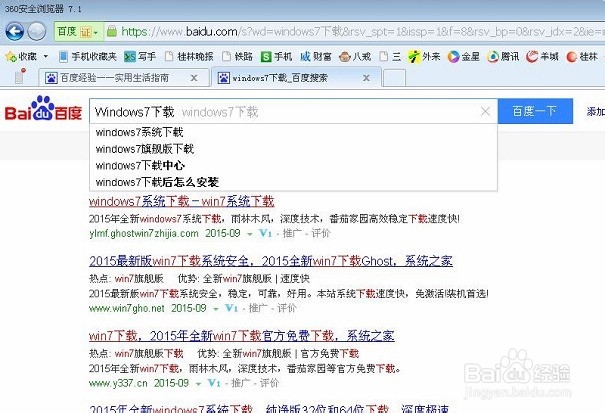Open the 腾讯 bookmark
605x413 pixels.
click(503, 57)
